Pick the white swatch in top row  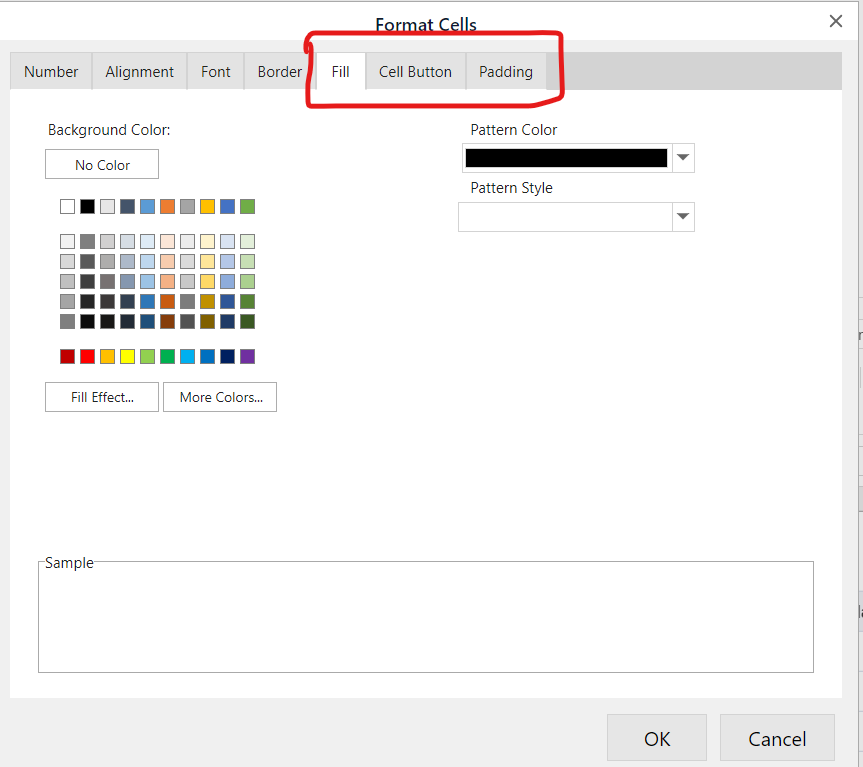click(67, 207)
